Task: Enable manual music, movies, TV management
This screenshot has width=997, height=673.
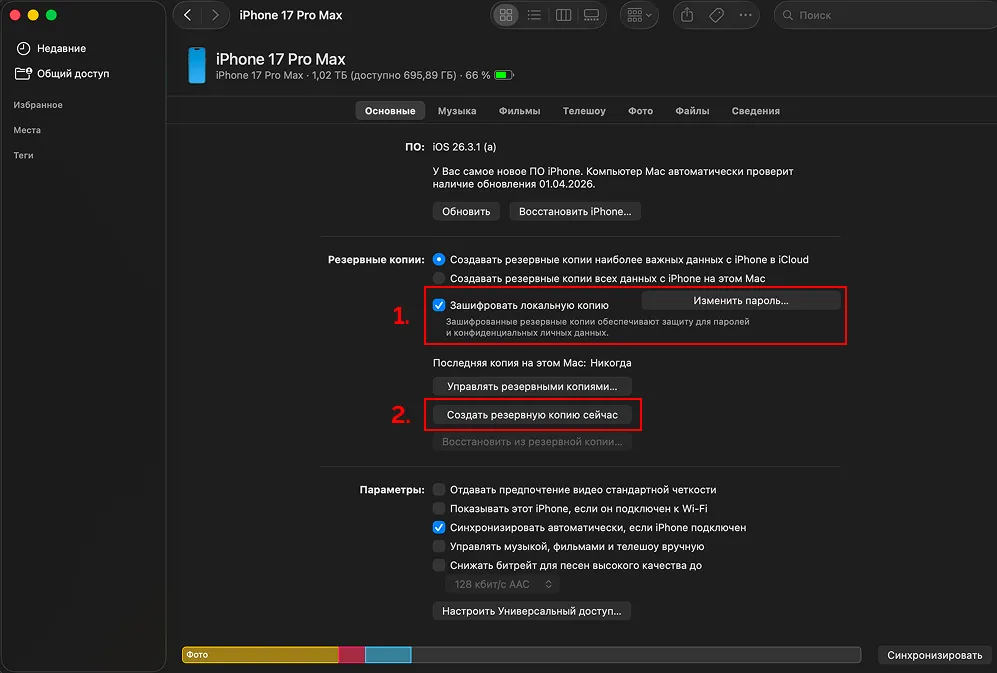Action: click(439, 546)
